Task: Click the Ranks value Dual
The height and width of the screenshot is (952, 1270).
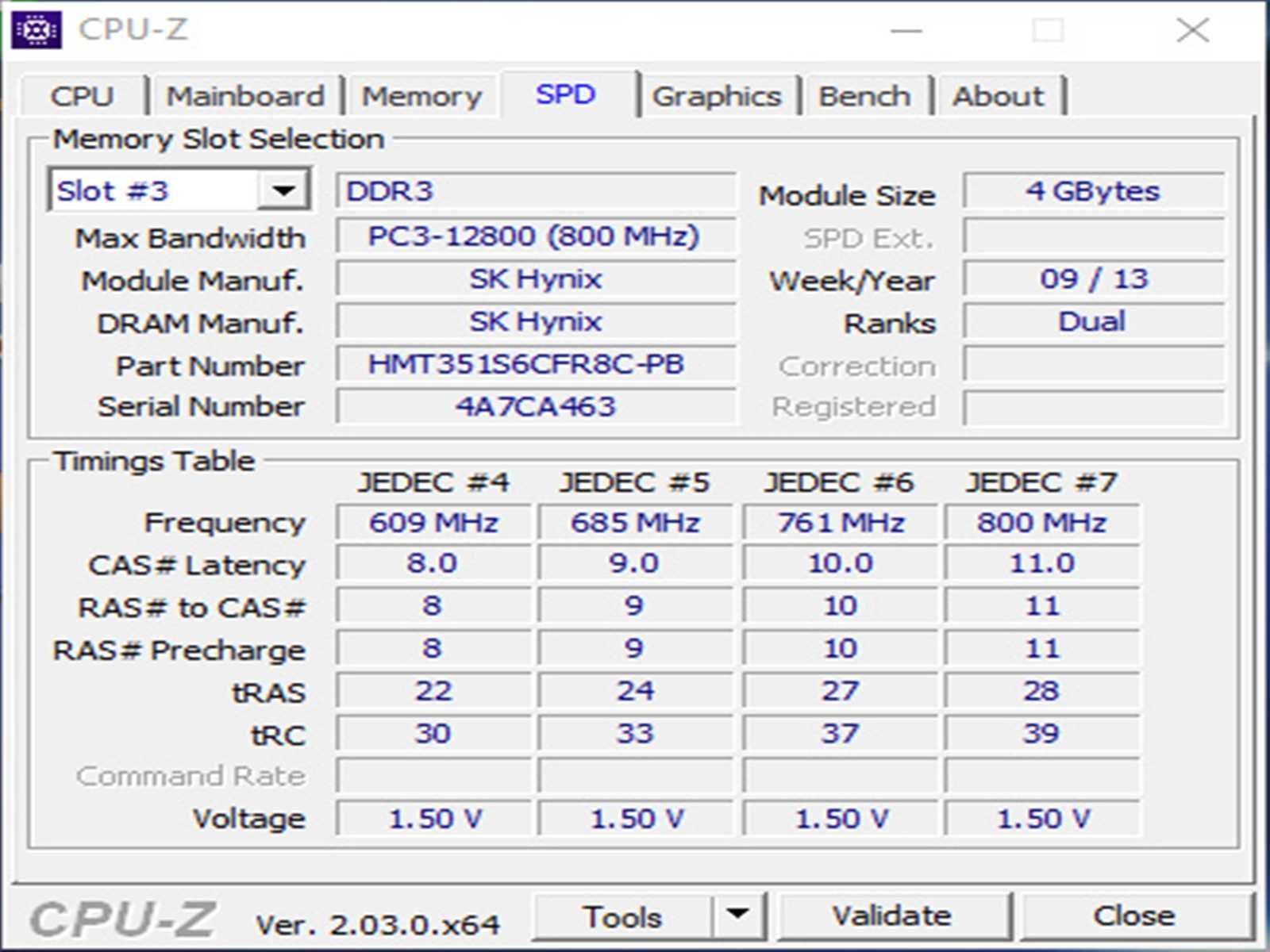Action: point(1093,321)
